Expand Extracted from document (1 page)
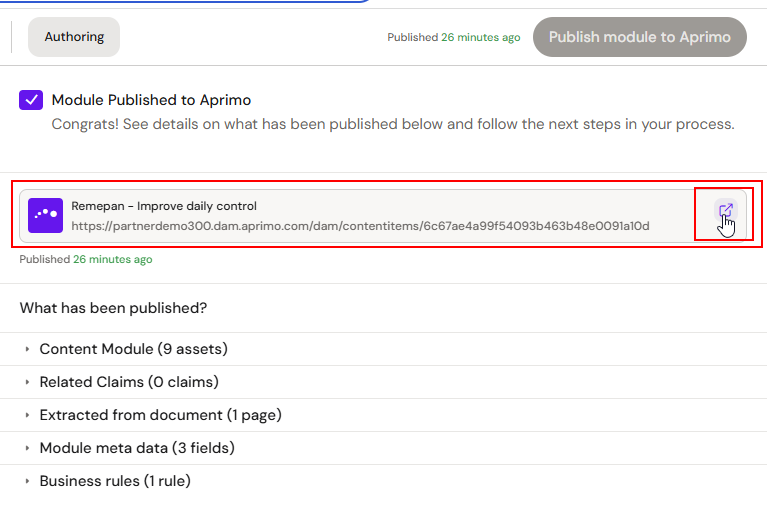 [x=160, y=415]
